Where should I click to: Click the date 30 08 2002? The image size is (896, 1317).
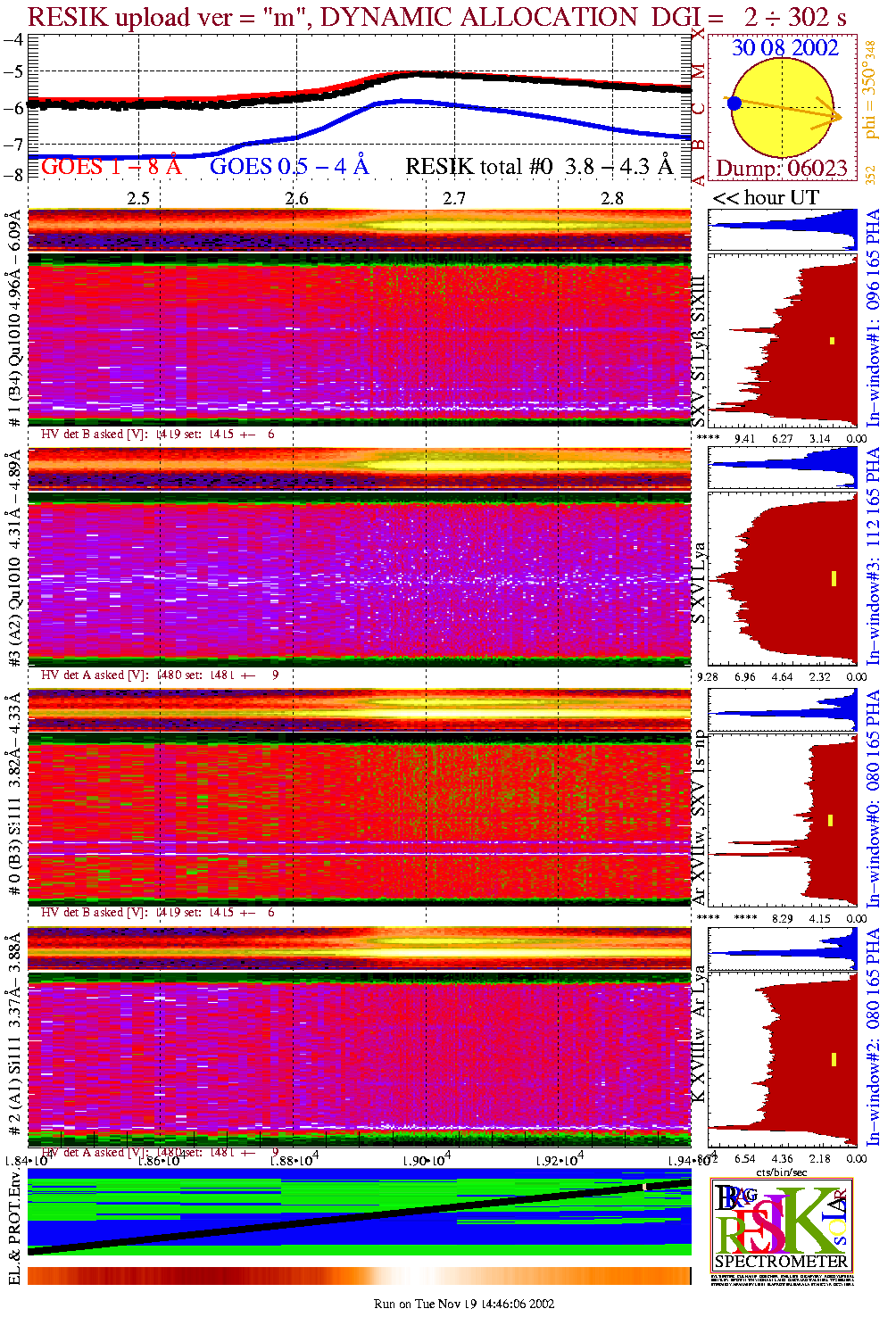[784, 48]
